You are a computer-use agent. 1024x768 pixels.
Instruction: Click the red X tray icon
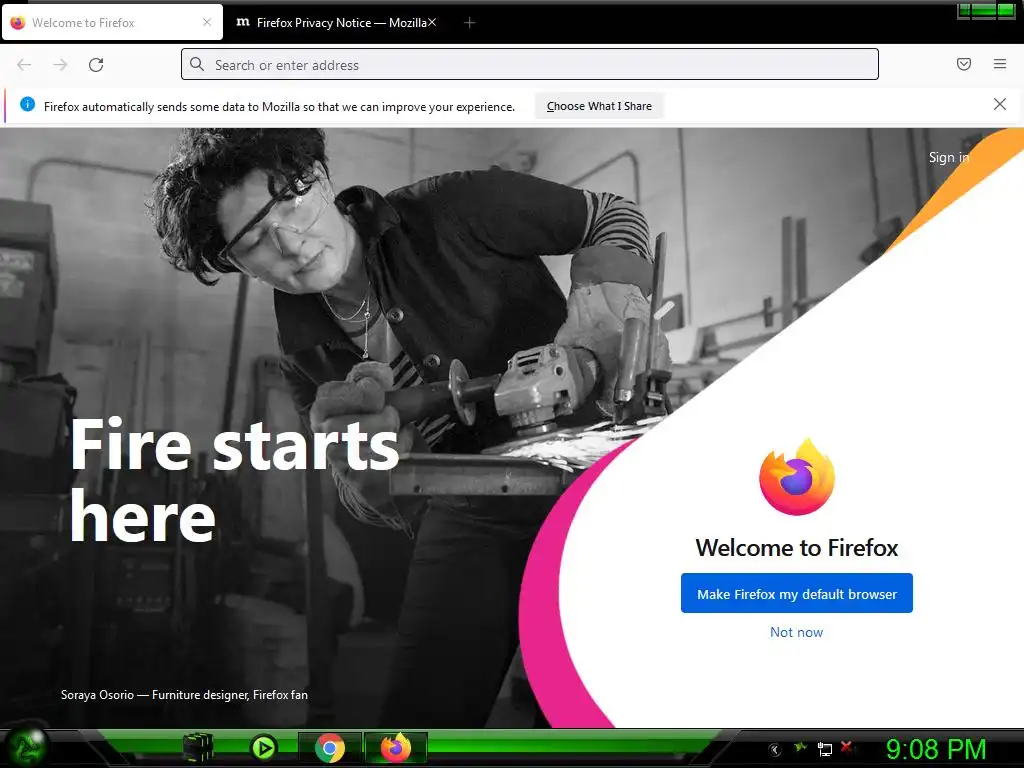pos(848,746)
